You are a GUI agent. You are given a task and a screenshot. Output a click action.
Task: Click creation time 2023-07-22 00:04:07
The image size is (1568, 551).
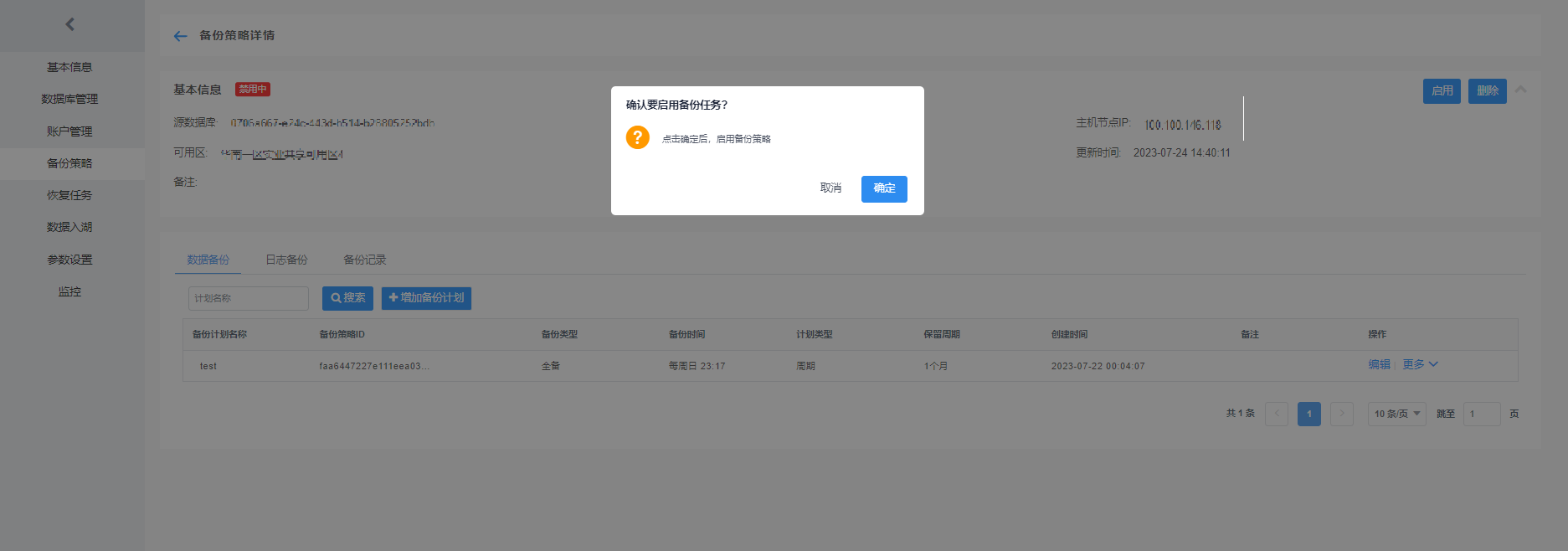tap(1098, 366)
